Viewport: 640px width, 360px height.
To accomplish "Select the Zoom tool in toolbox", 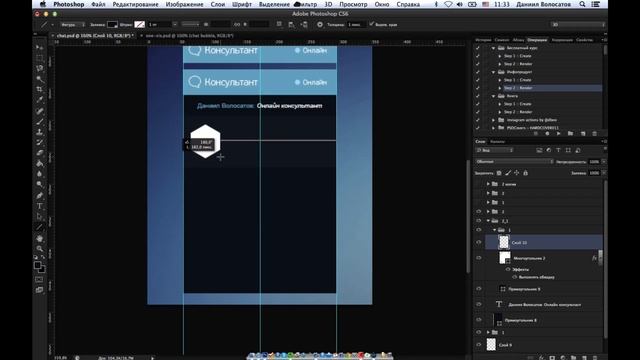I will coord(39,249).
